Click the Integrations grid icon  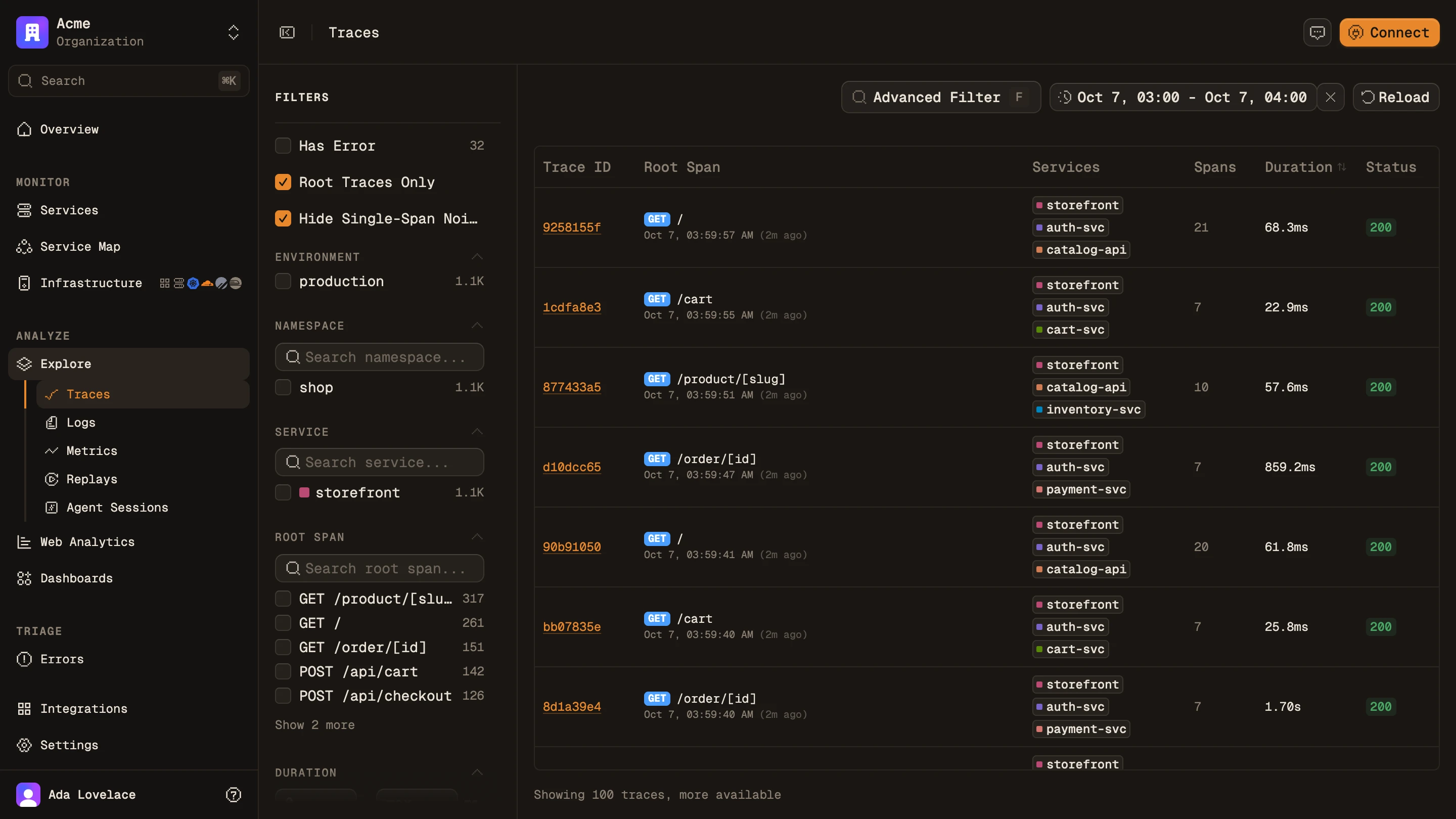[24, 709]
